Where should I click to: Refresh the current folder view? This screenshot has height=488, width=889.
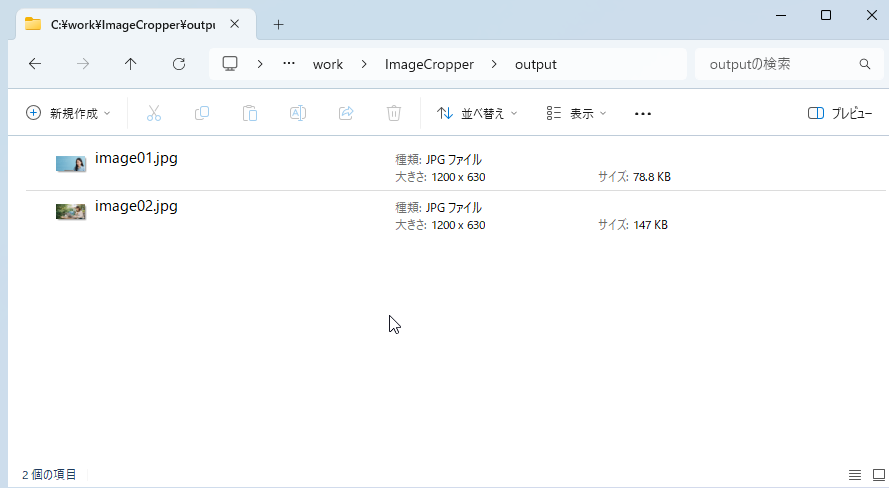click(x=179, y=64)
